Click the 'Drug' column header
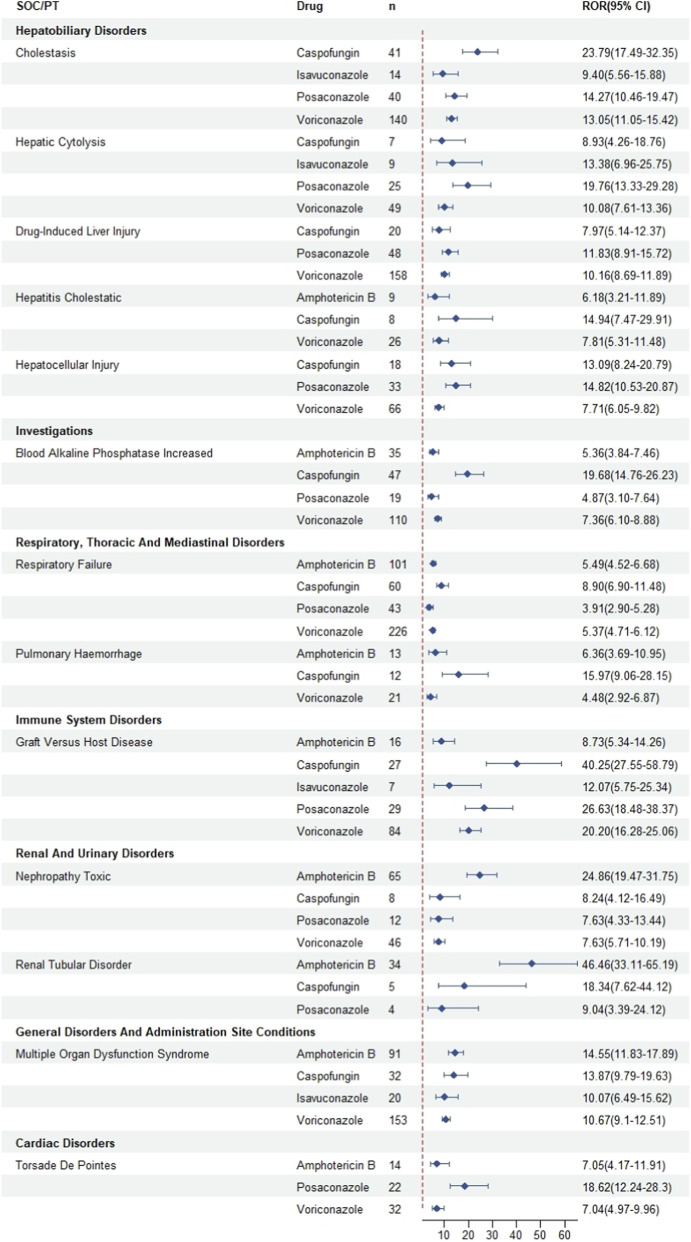Screen dimensions: 691x1242 coord(309,8)
